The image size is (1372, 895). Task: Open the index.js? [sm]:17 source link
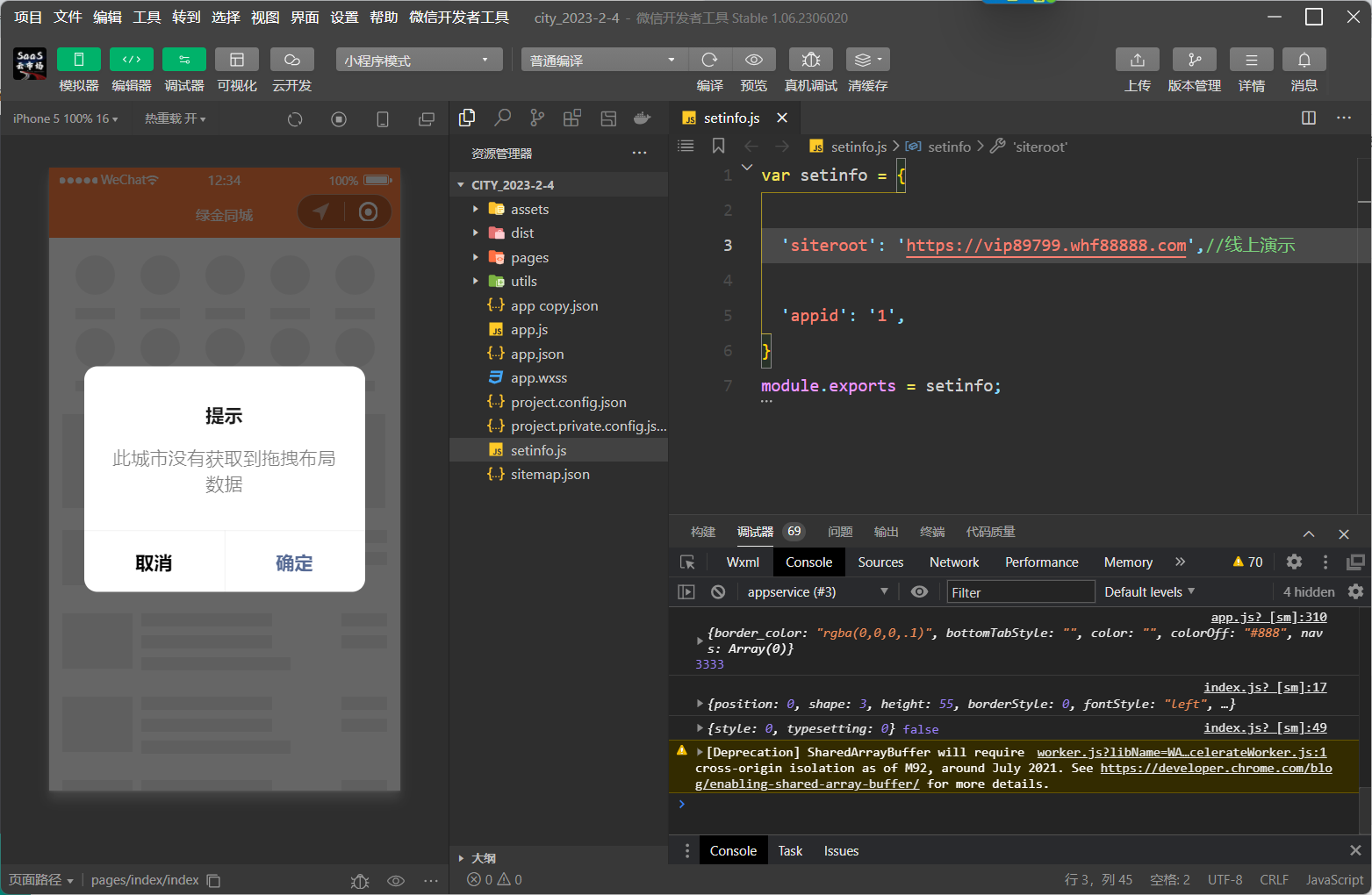click(1265, 687)
